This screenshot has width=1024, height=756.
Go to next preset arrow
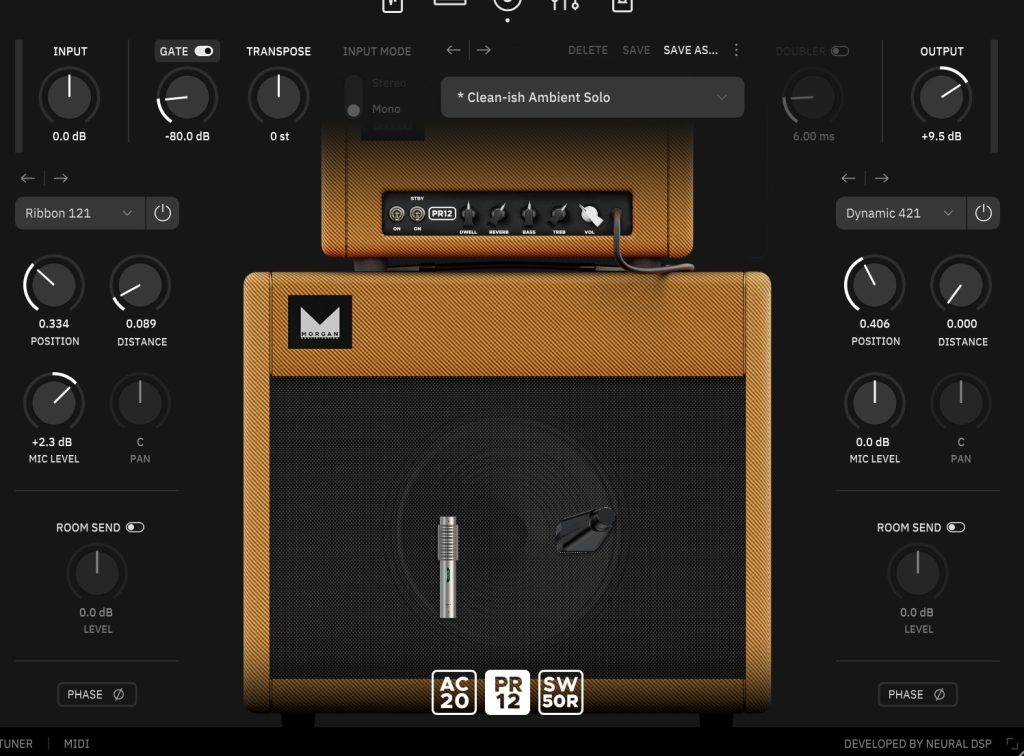click(x=484, y=50)
